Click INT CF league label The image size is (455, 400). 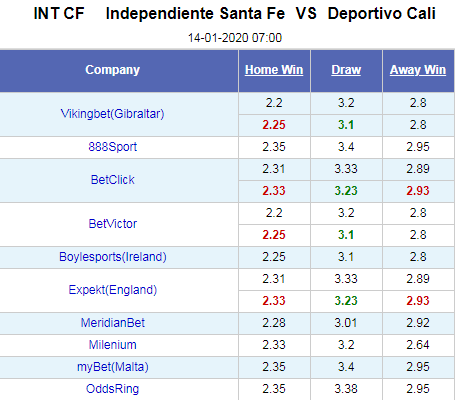point(59,14)
